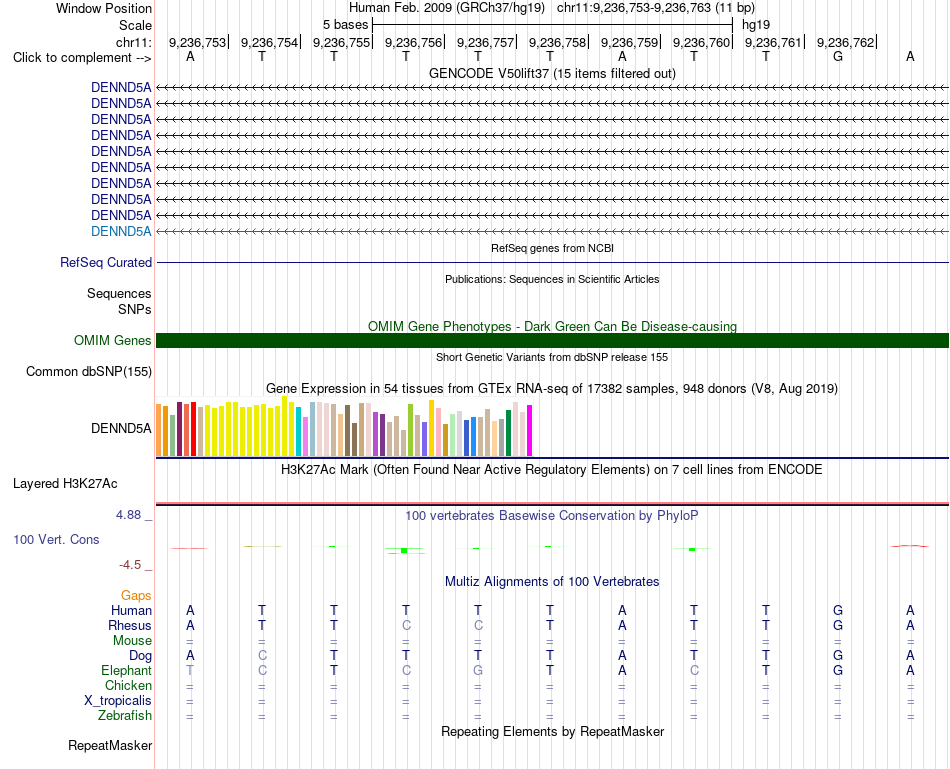Click the RepeatMasker track label

pyautogui.click(x=110, y=745)
